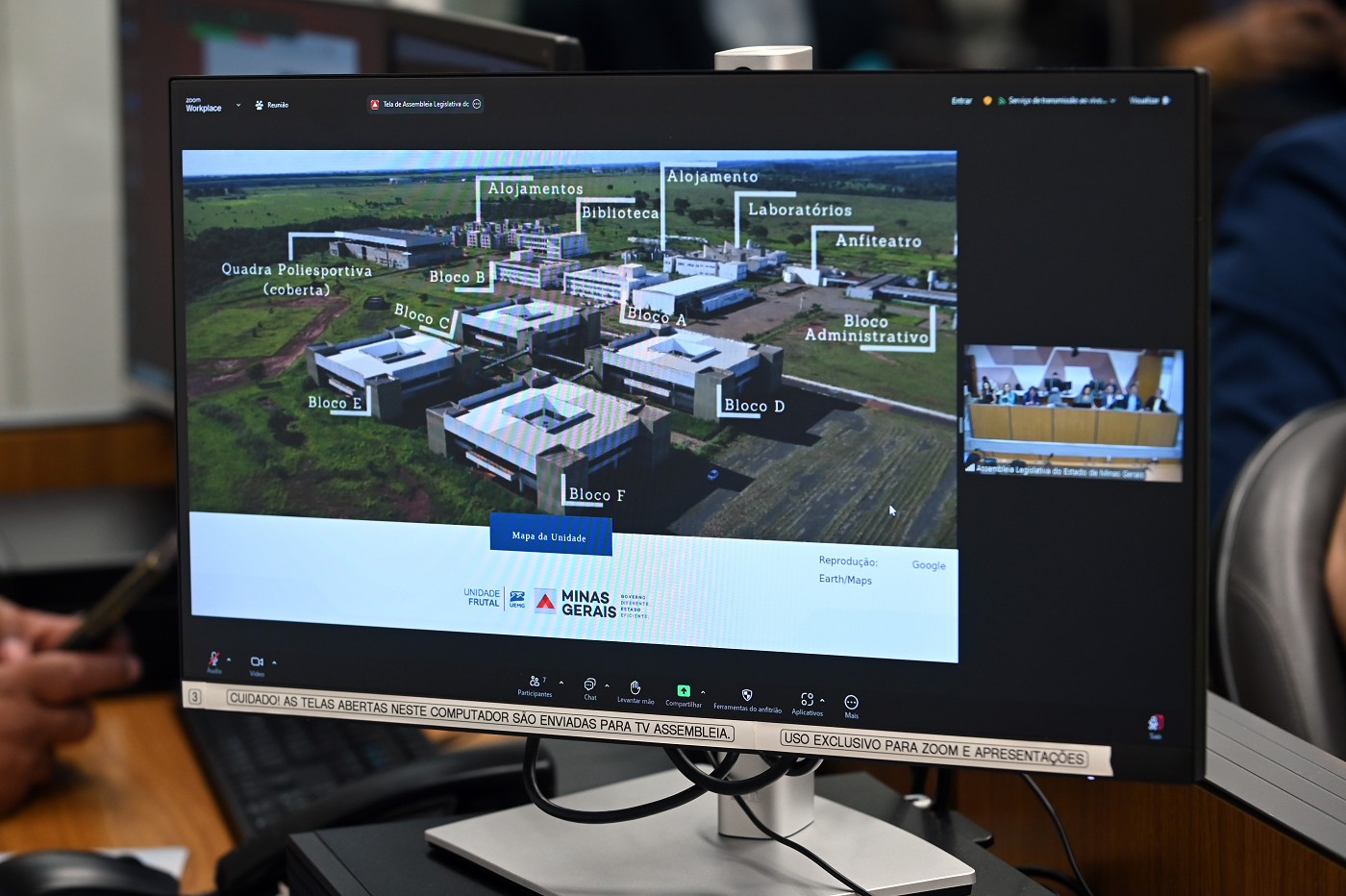Click the Unidade Frutal text on slide
The width and height of the screenshot is (1346, 896).
[482, 598]
